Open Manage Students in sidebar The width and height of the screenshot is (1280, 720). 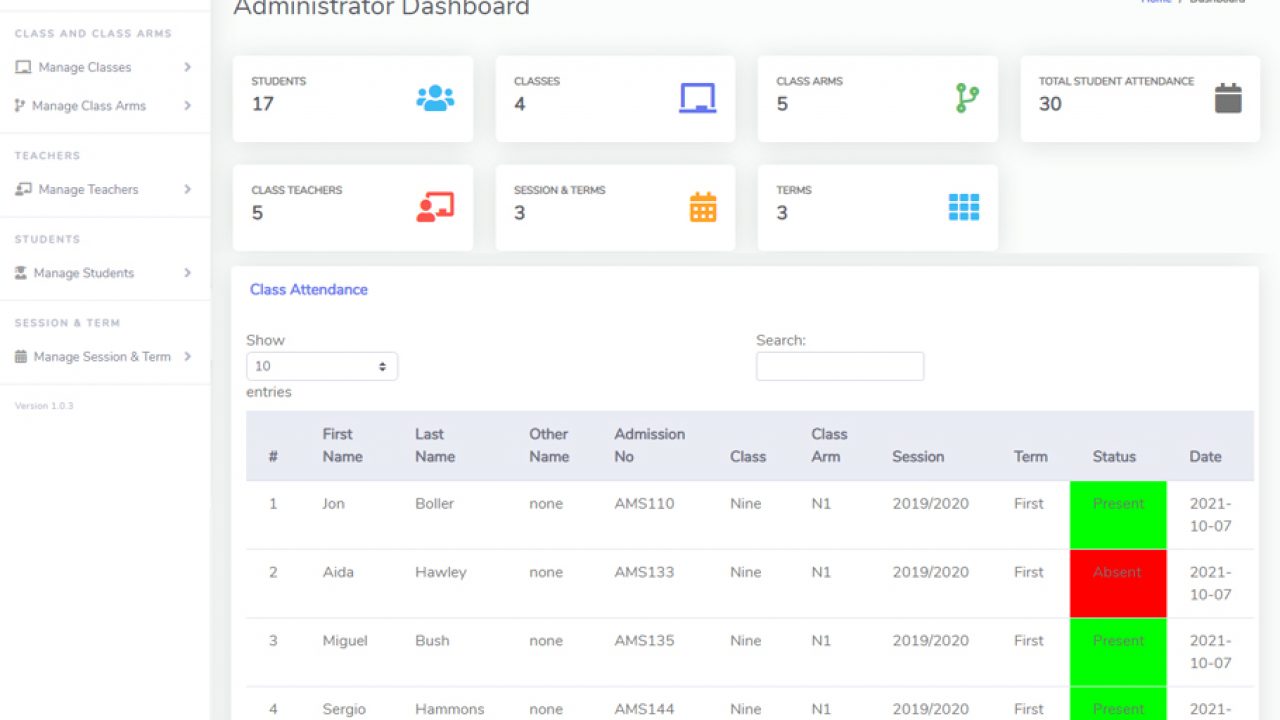pos(83,273)
